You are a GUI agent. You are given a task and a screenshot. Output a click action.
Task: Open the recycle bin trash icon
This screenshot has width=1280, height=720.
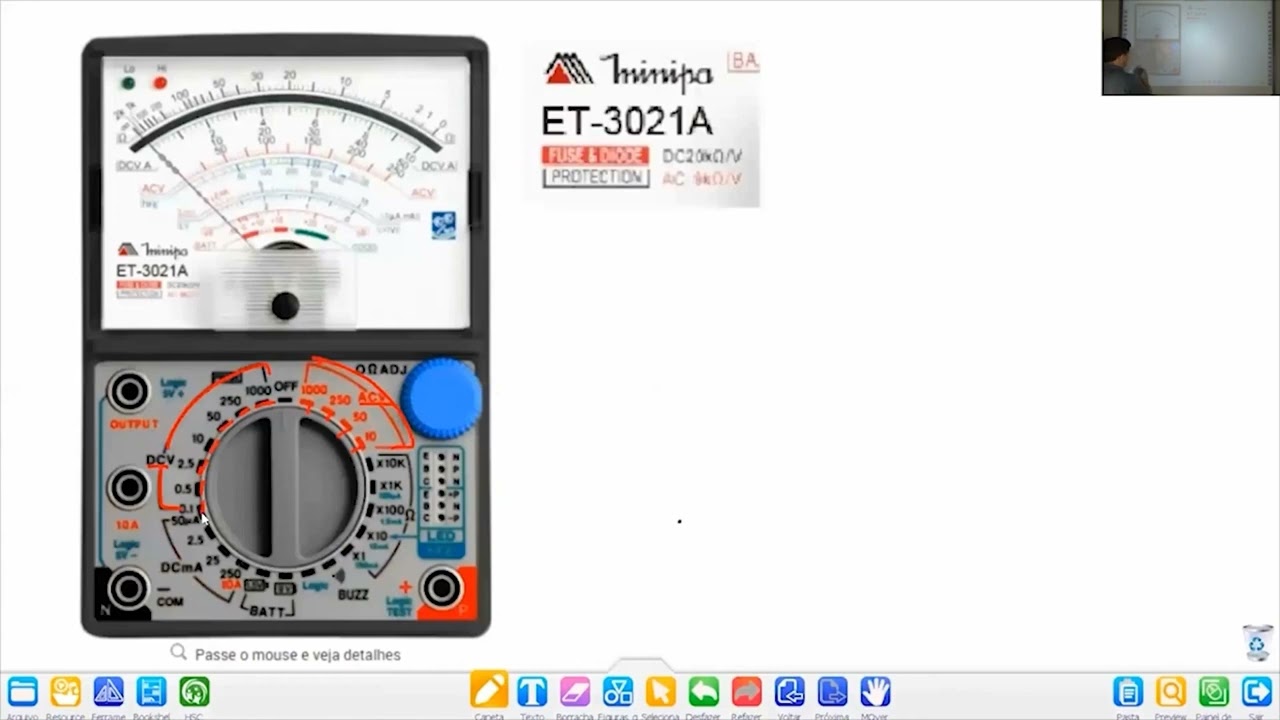[x=1257, y=642]
